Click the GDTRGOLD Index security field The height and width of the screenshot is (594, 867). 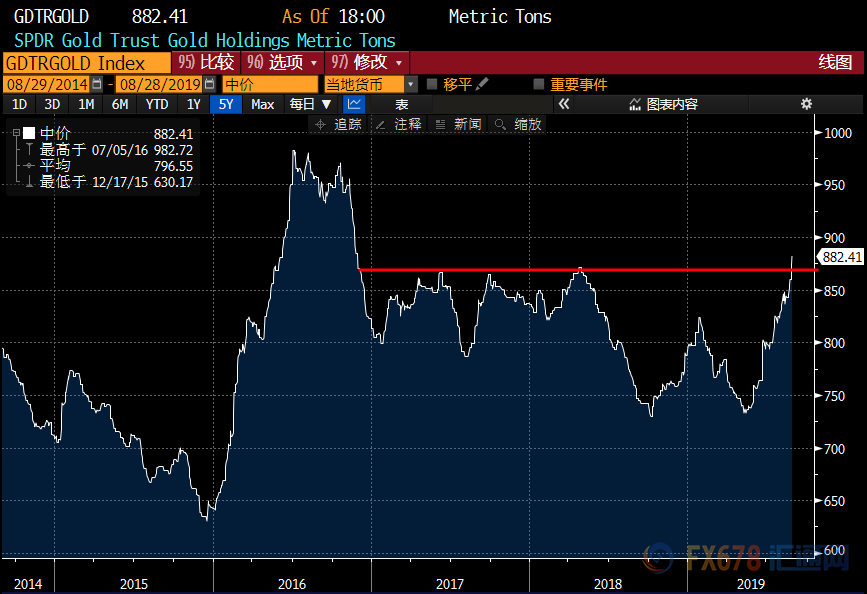click(x=87, y=63)
